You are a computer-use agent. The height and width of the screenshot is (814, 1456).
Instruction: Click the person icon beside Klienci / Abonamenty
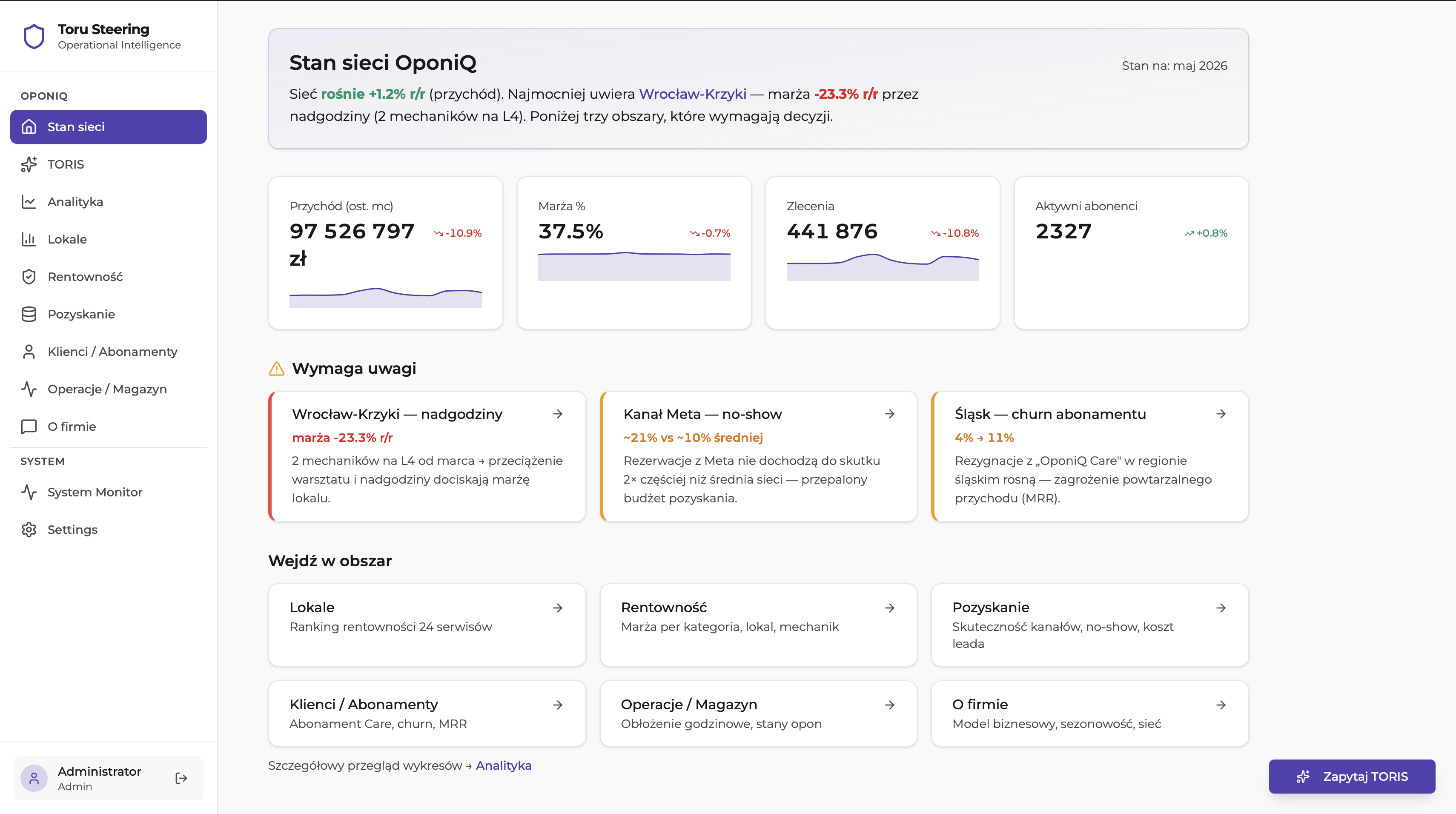tap(29, 352)
